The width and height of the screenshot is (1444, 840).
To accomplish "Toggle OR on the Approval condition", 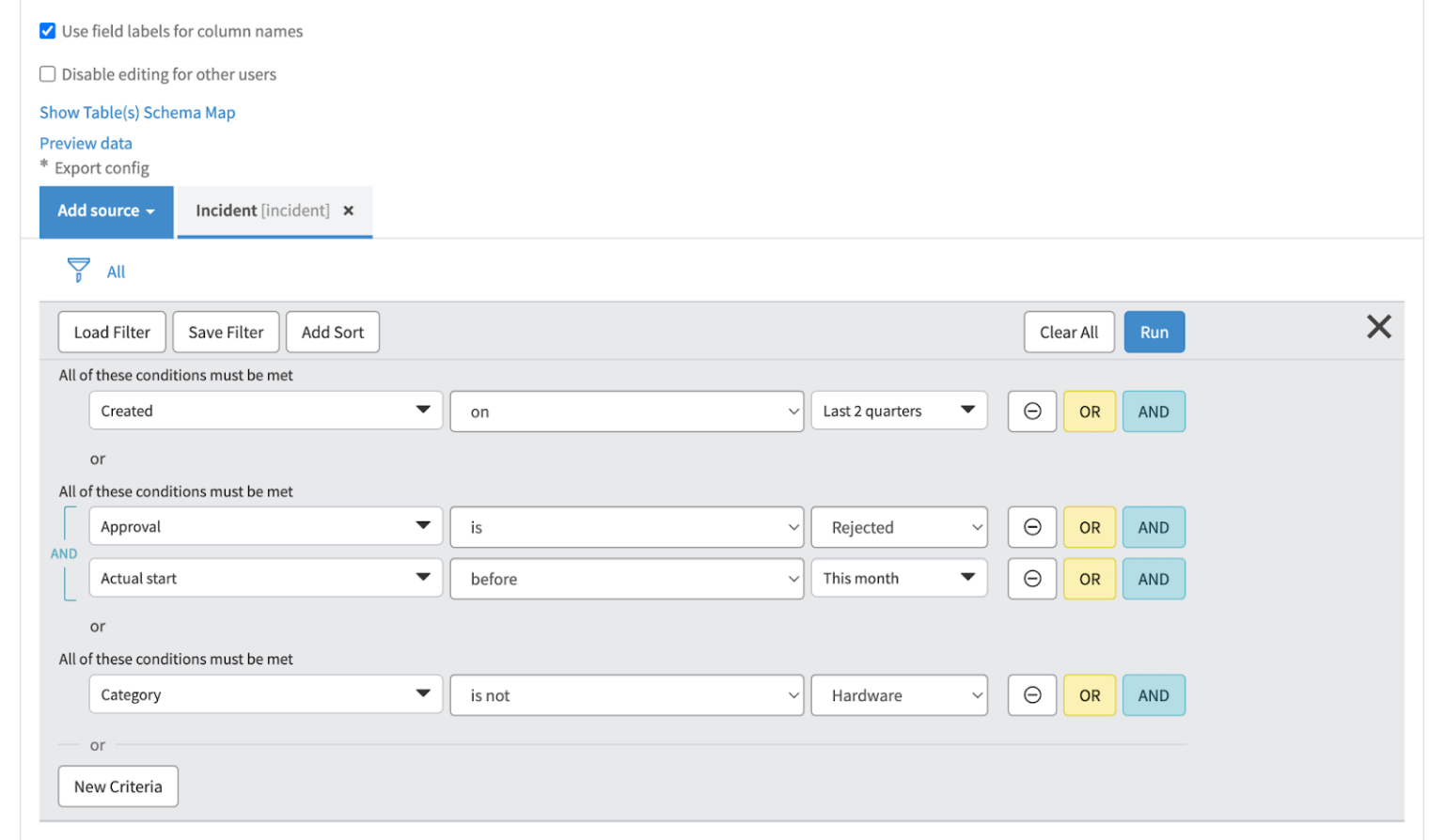I will point(1089,526).
